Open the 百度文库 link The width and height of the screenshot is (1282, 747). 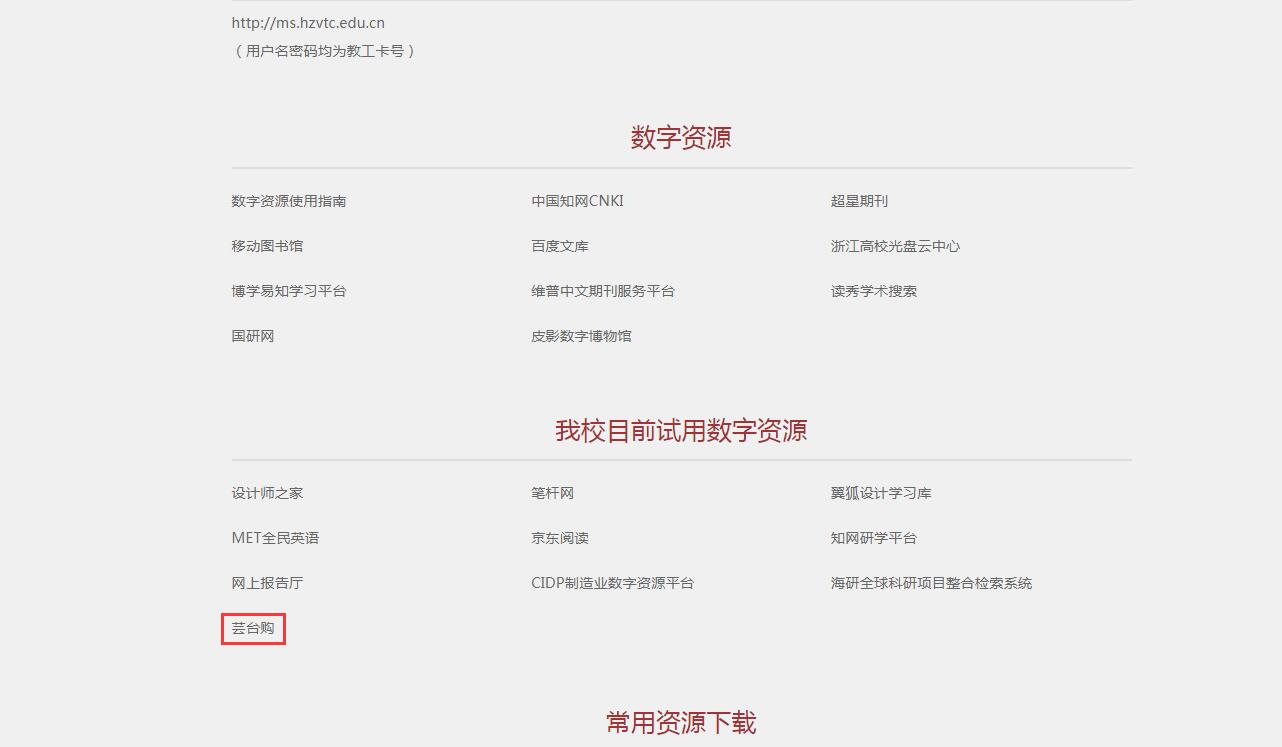[560, 246]
